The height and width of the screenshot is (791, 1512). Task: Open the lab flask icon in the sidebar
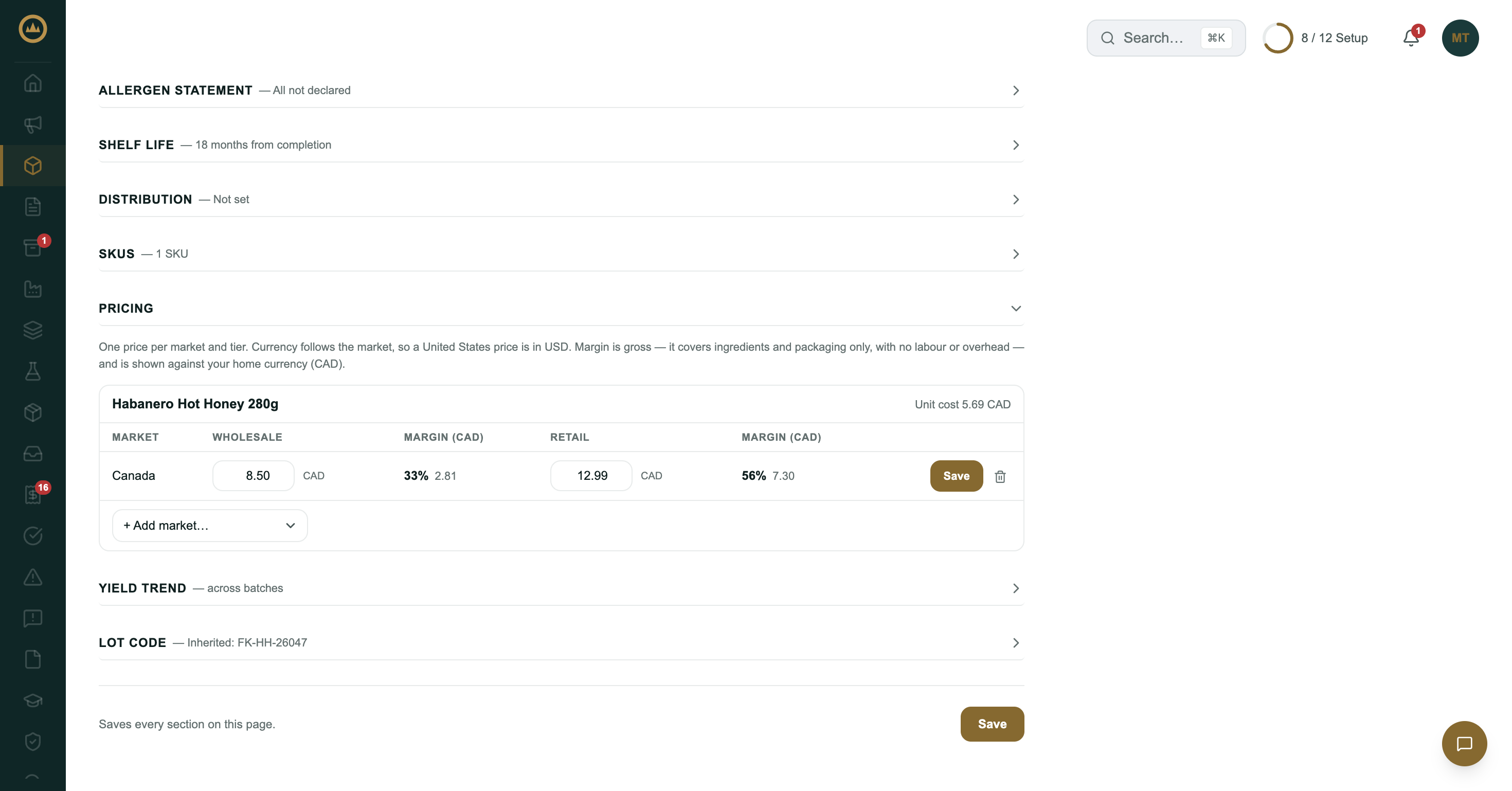point(33,371)
